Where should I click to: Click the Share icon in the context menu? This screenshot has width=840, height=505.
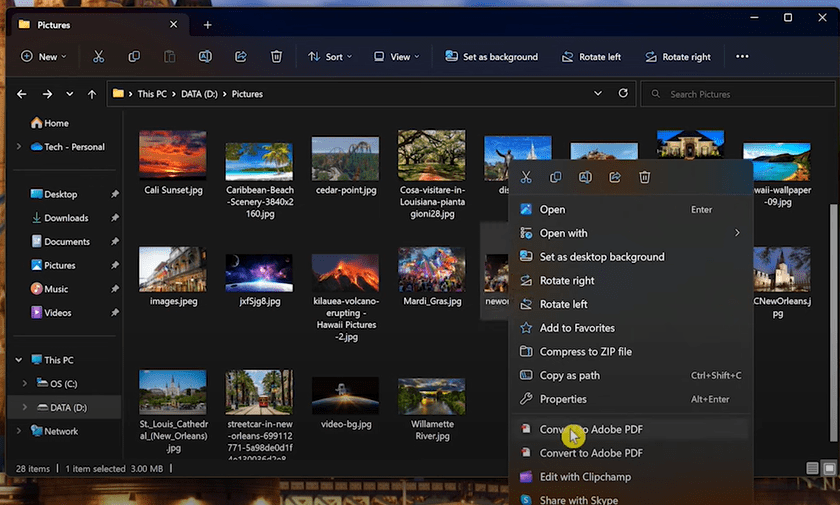coord(614,177)
